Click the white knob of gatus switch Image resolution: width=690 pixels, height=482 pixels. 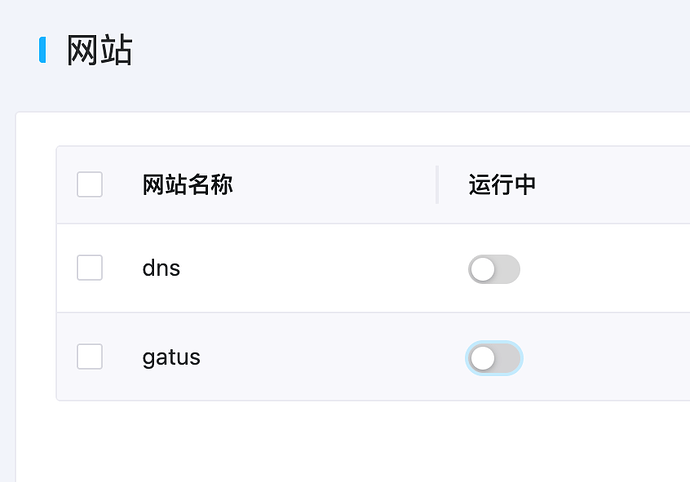tap(483, 358)
